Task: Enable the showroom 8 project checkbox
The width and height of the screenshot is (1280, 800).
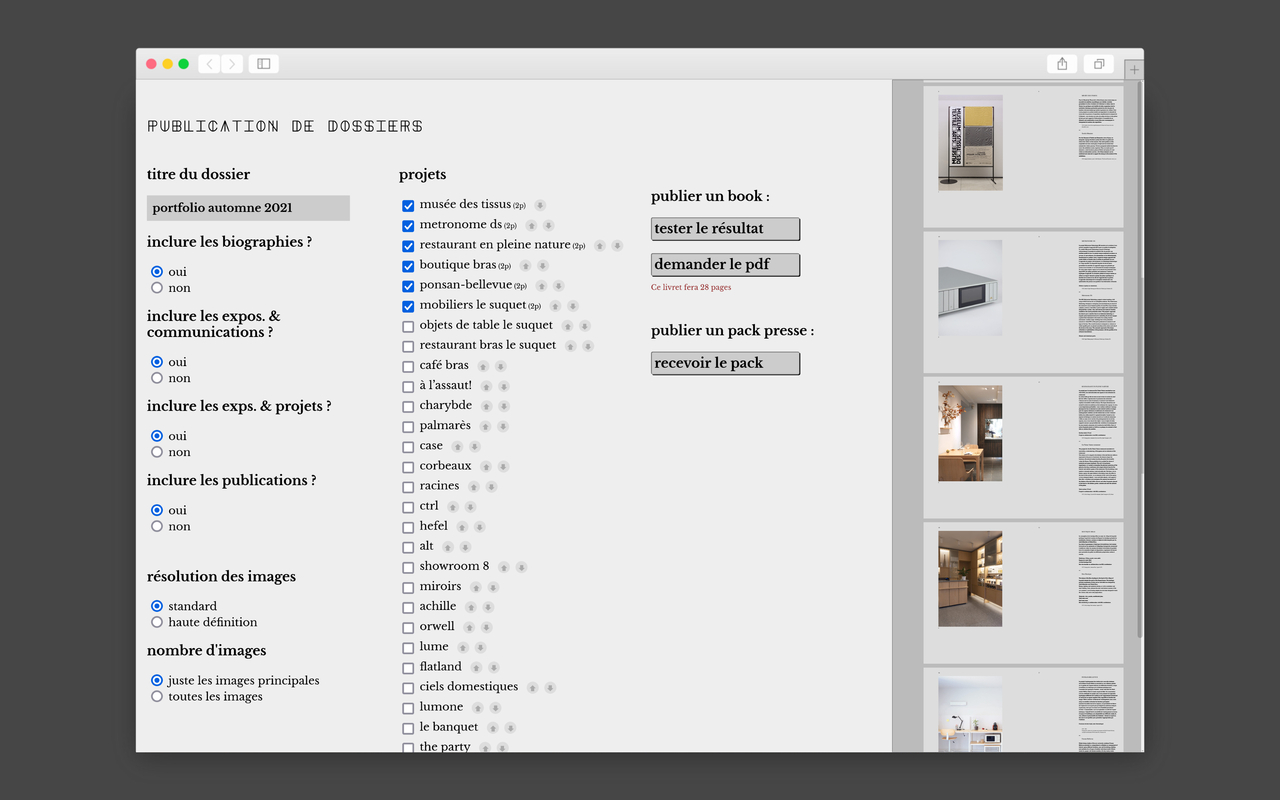Action: tap(408, 567)
